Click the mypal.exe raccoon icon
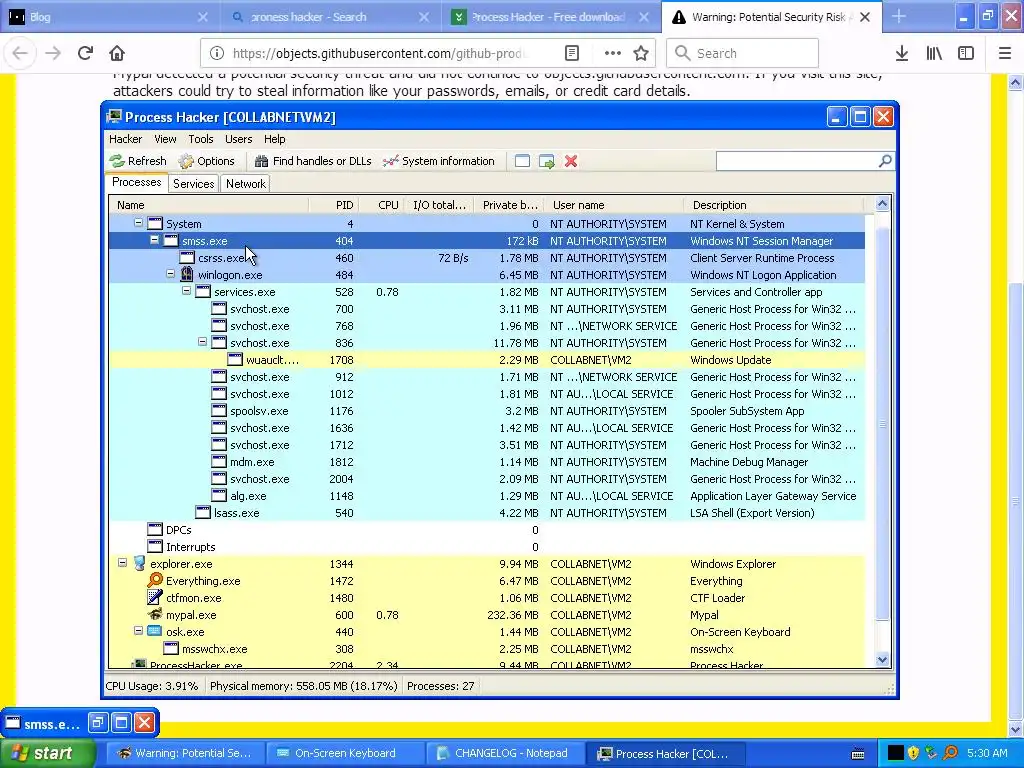The width and height of the screenshot is (1024, 768). pyautogui.click(x=155, y=614)
